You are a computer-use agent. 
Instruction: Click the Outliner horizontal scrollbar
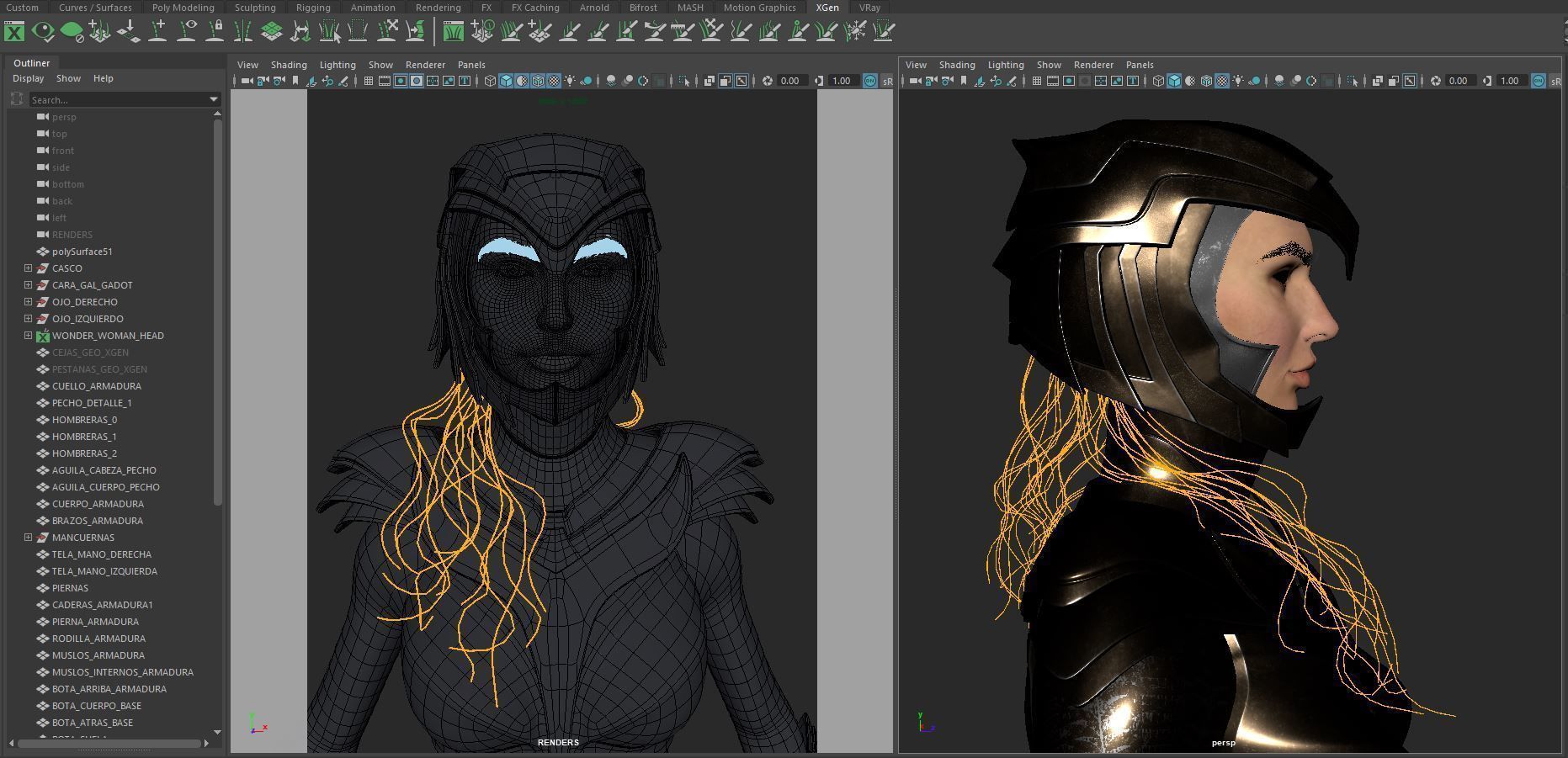point(109,743)
